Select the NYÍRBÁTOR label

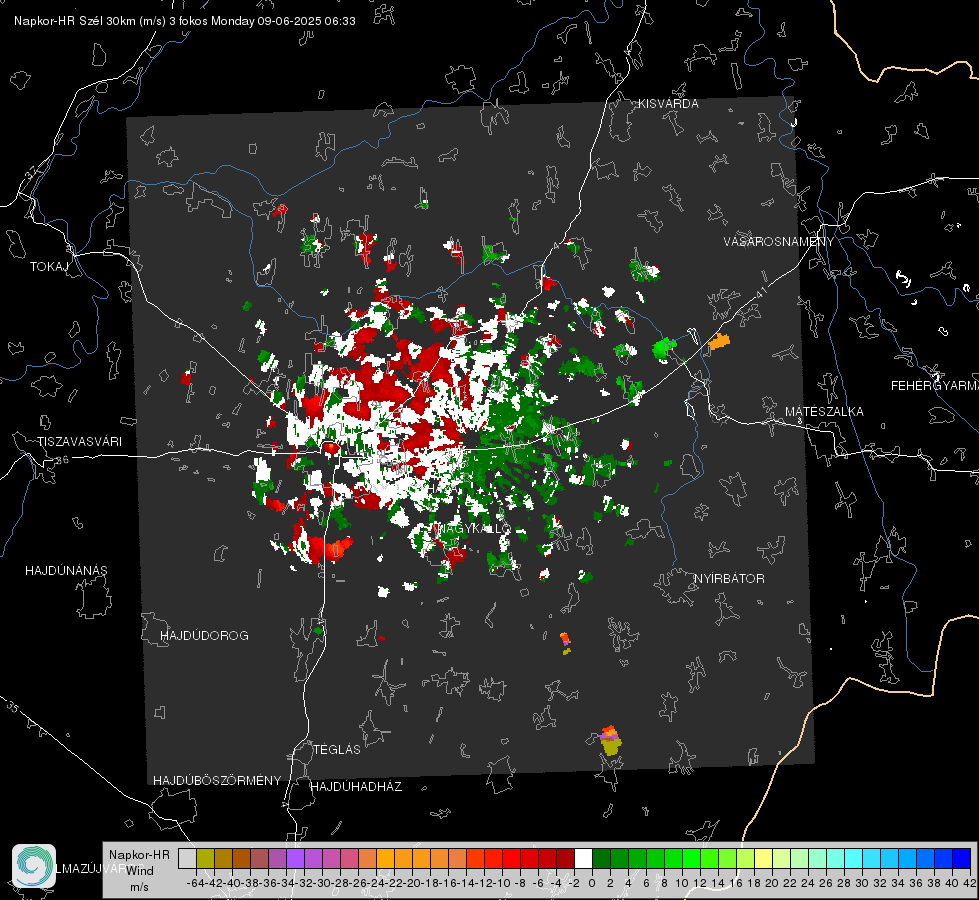pos(729,579)
